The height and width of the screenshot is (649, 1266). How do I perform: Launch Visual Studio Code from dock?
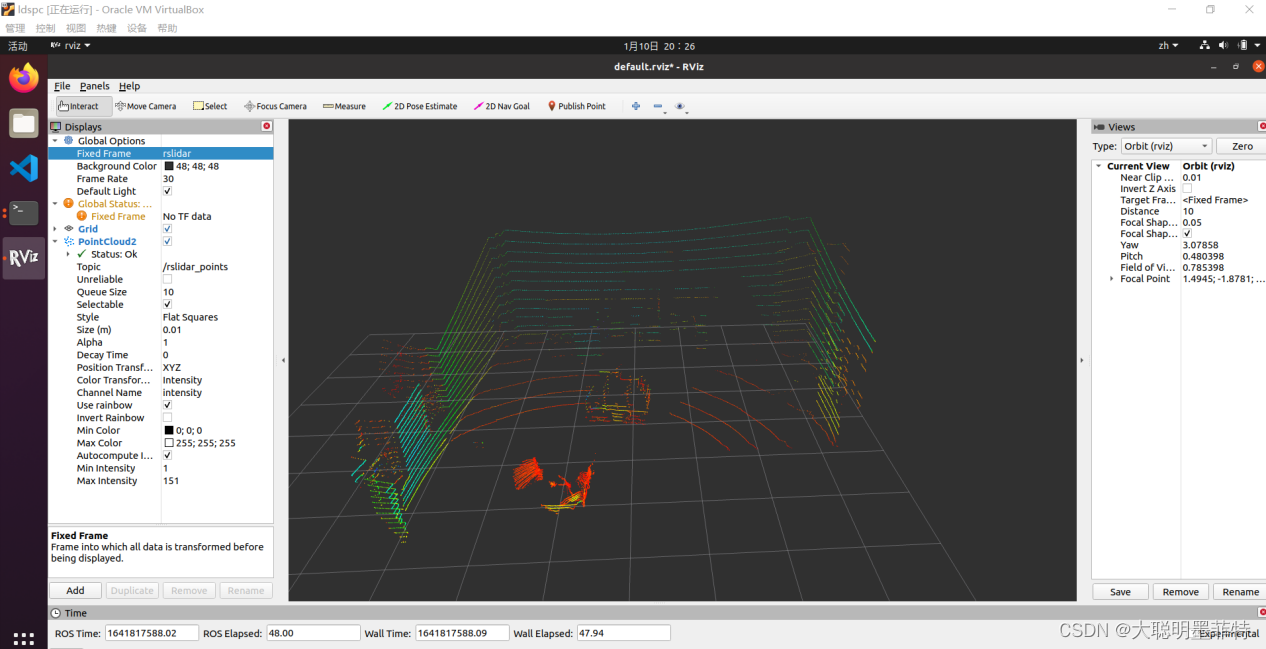[24, 168]
